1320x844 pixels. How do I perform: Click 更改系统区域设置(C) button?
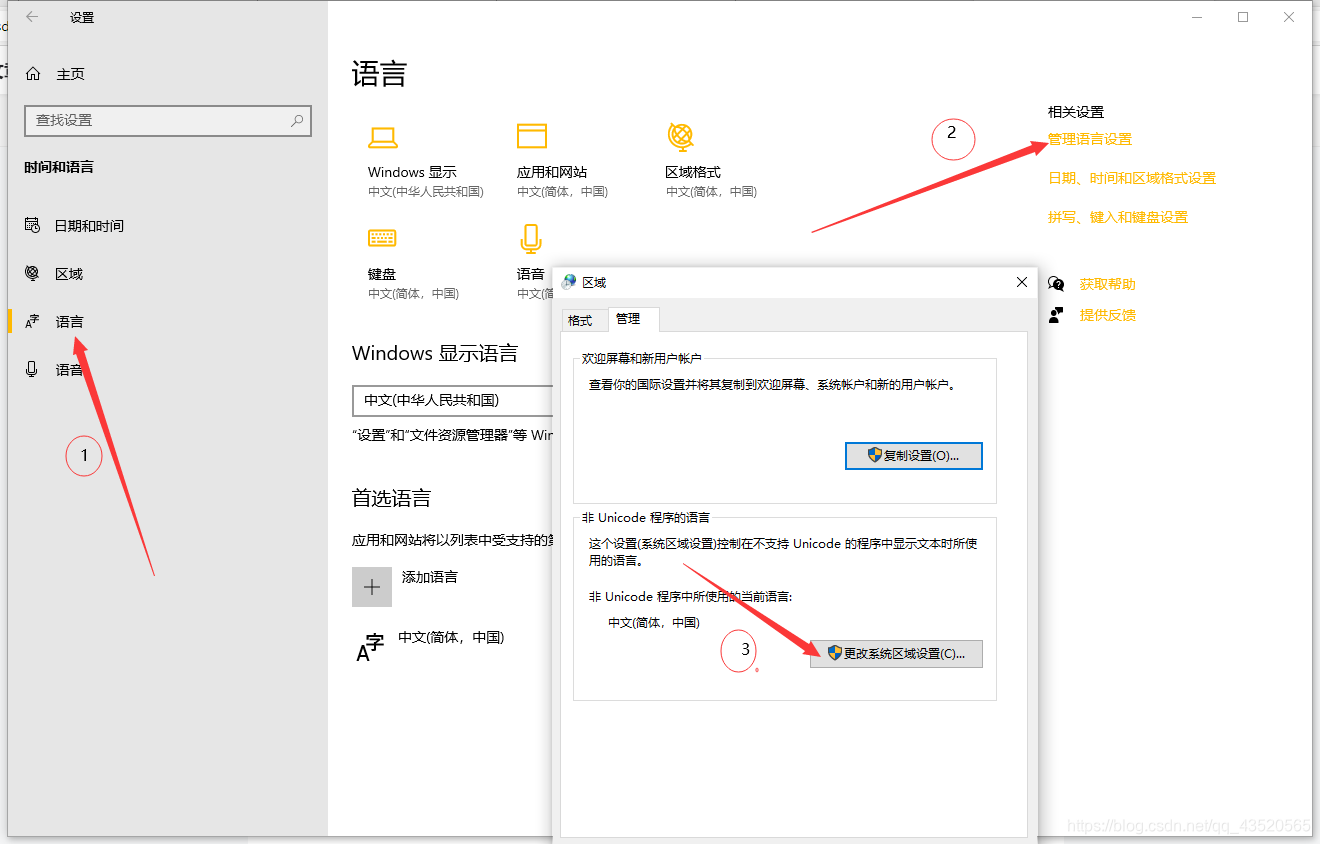click(x=895, y=654)
